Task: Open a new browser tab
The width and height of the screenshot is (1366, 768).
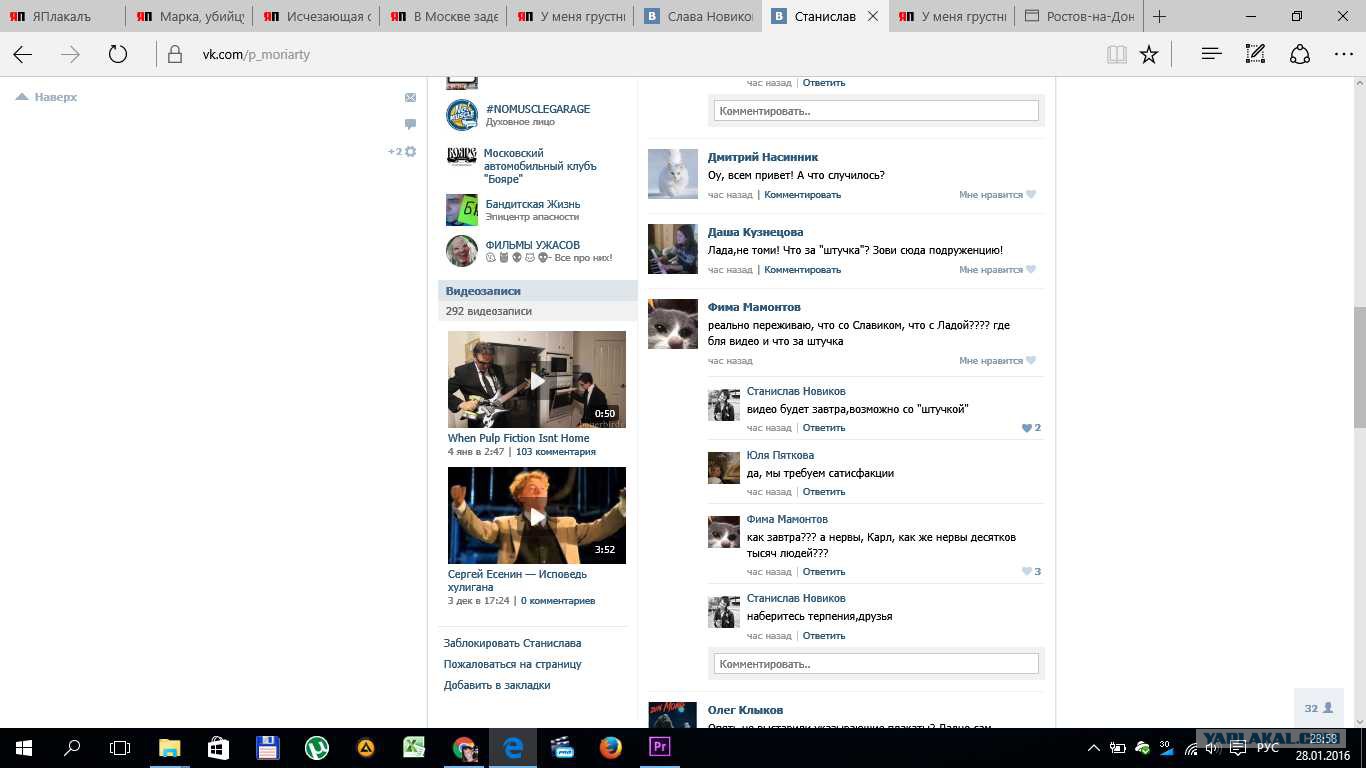Action: [x=1159, y=16]
